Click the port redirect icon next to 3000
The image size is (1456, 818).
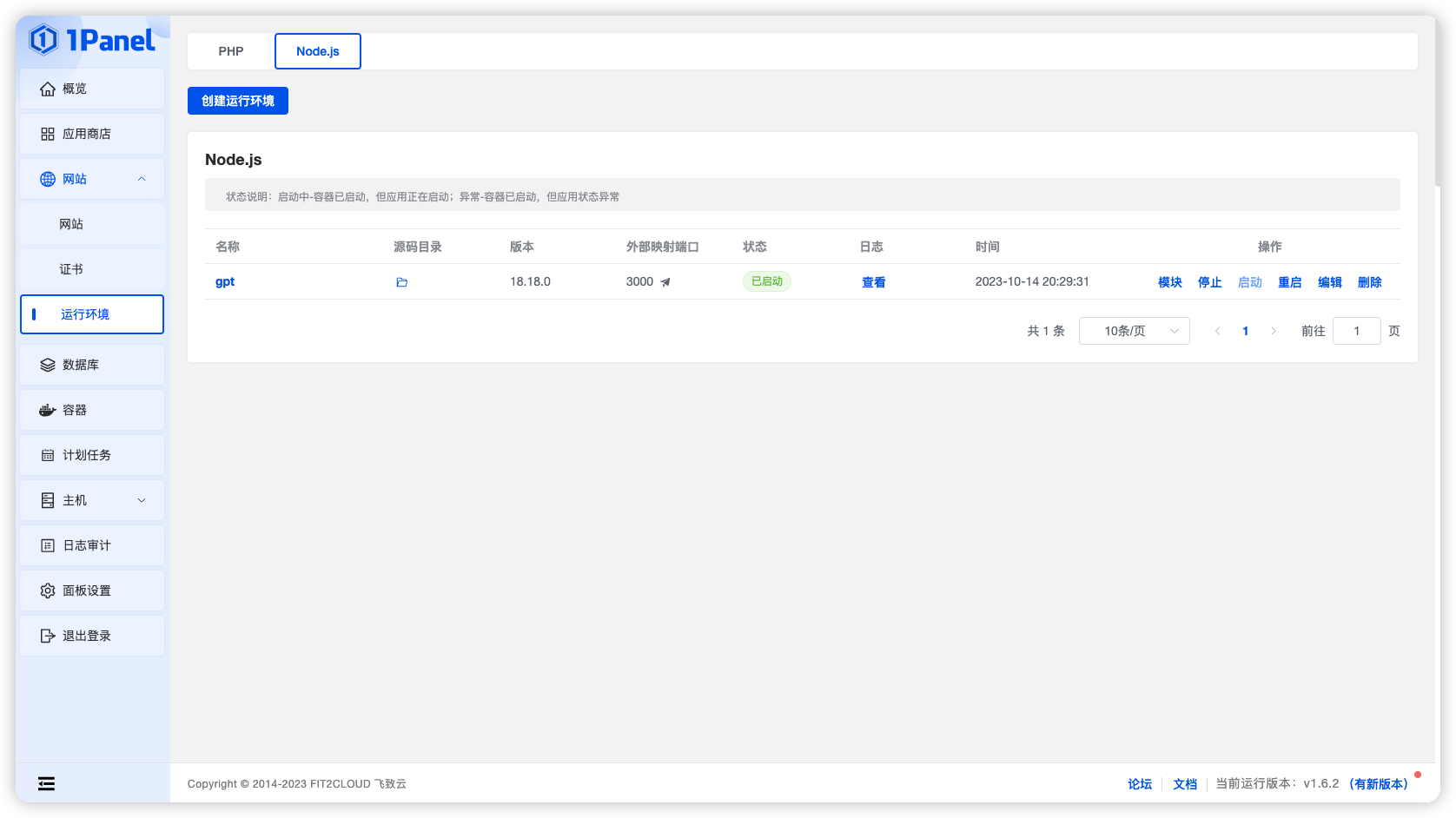tap(665, 281)
